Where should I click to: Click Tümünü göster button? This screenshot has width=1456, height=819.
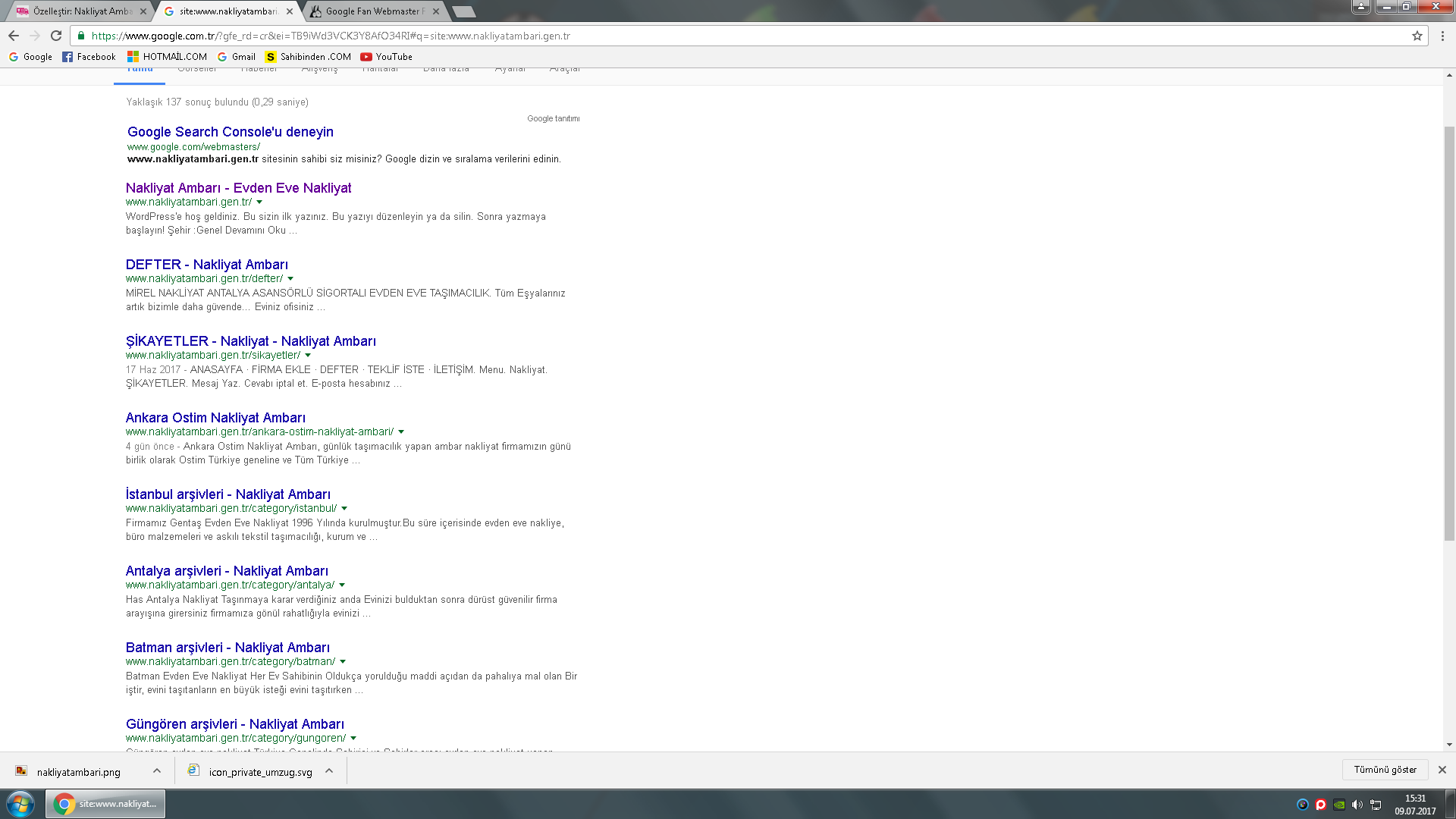point(1385,770)
